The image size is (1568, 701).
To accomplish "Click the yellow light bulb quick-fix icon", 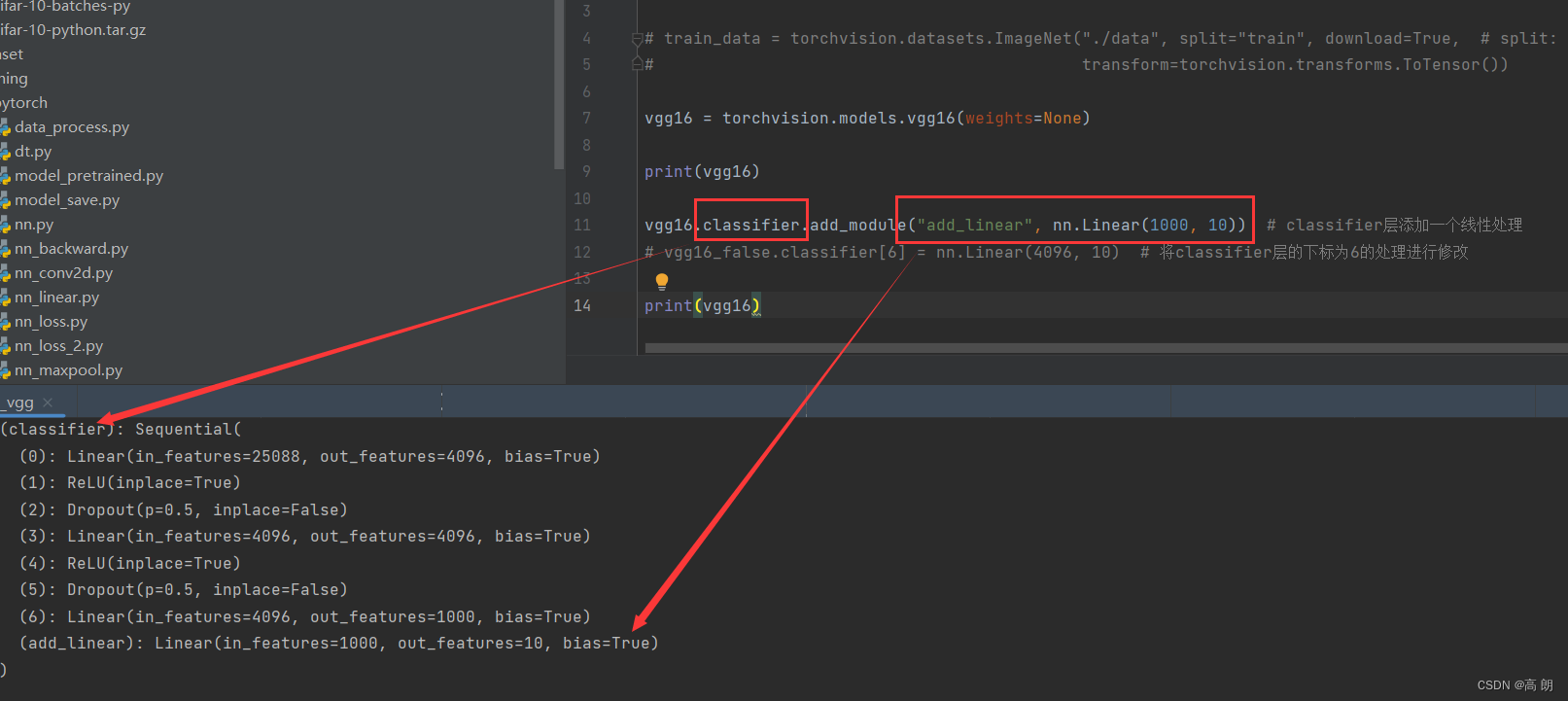I will [x=662, y=282].
